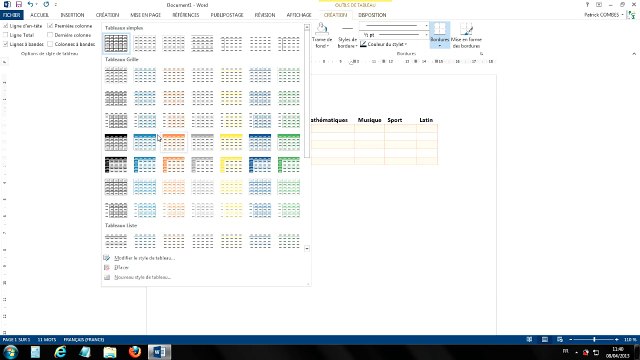Switch to the RÉVISION tab

point(265,15)
